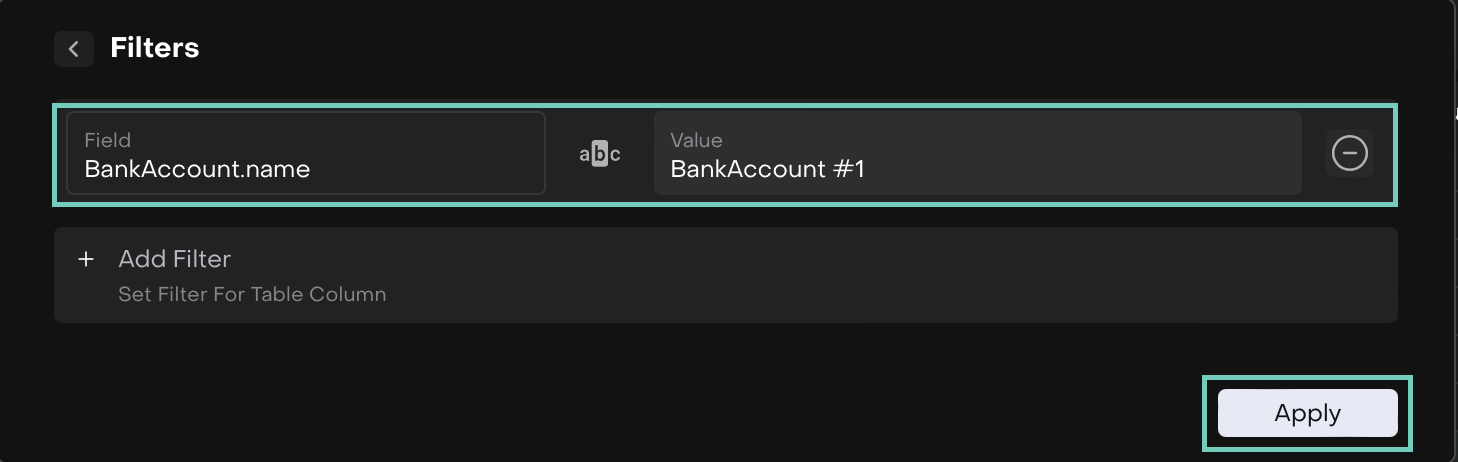The image size is (1458, 462).
Task: Click the "Set Filter For Table Column" hint
Action: click(x=252, y=295)
